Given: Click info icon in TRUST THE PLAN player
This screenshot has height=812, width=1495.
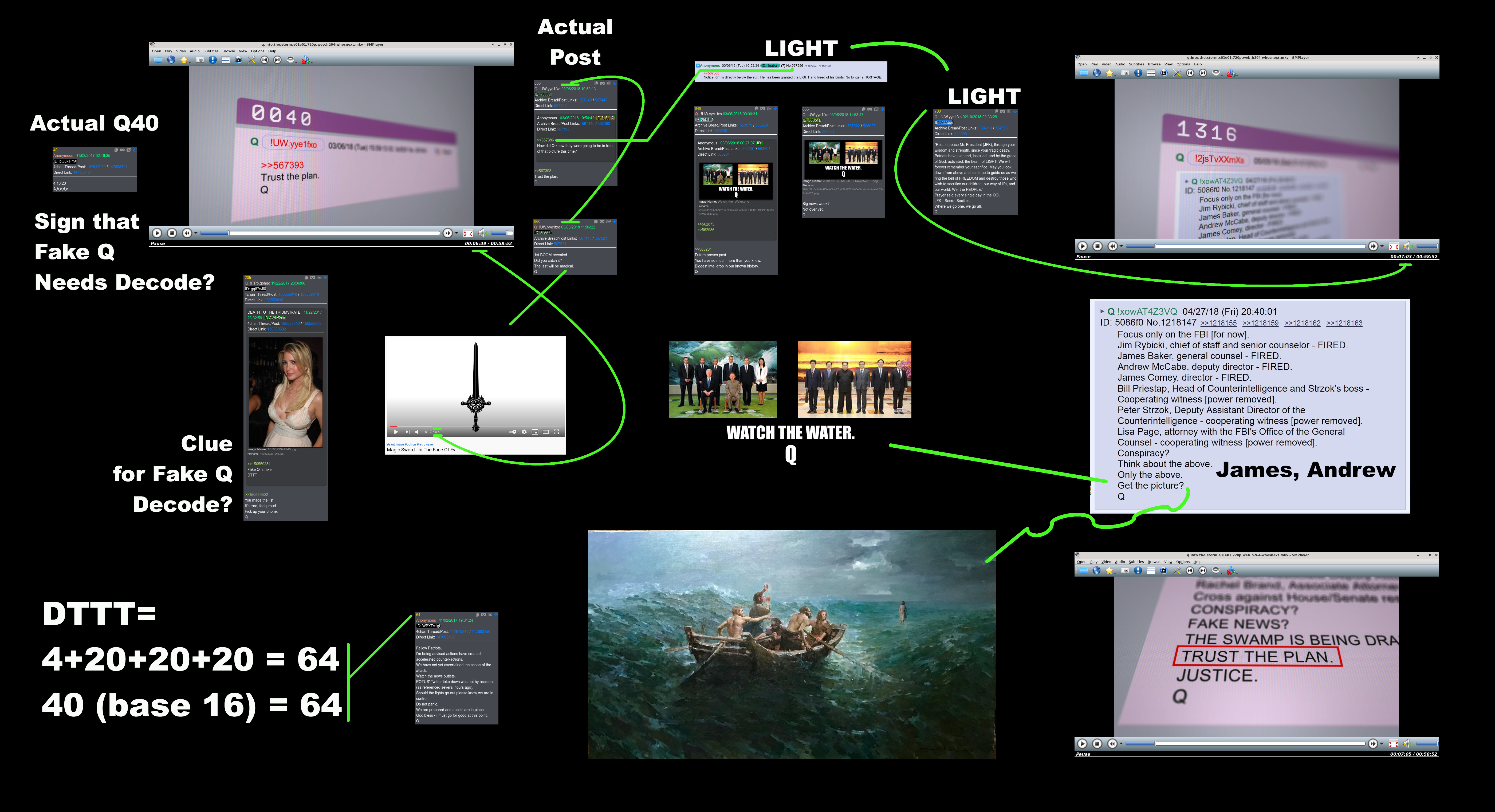Looking at the screenshot, I should coord(1138,570).
